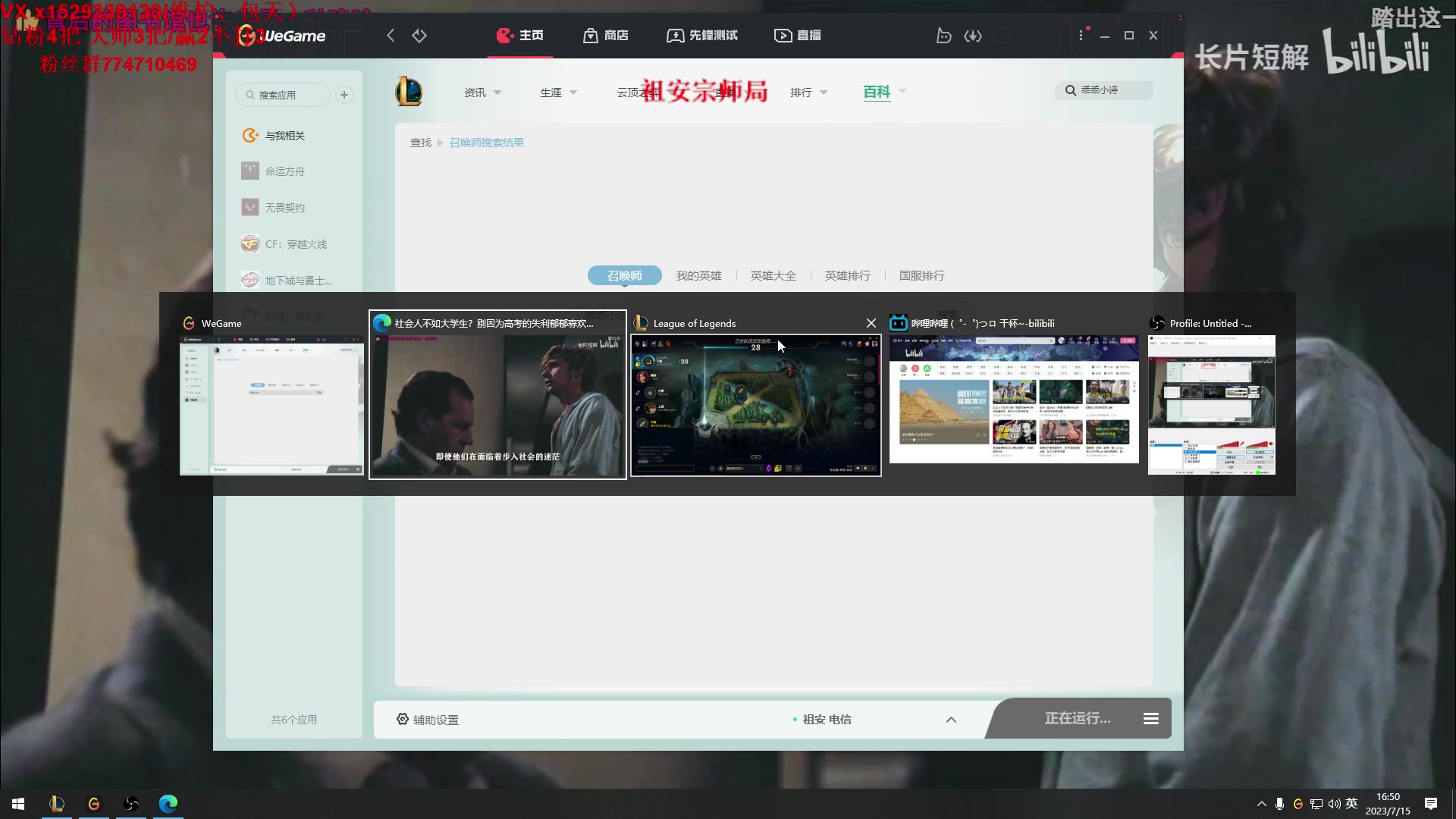Click the microphone tray icon
The width and height of the screenshot is (1456, 819).
[x=1279, y=804]
